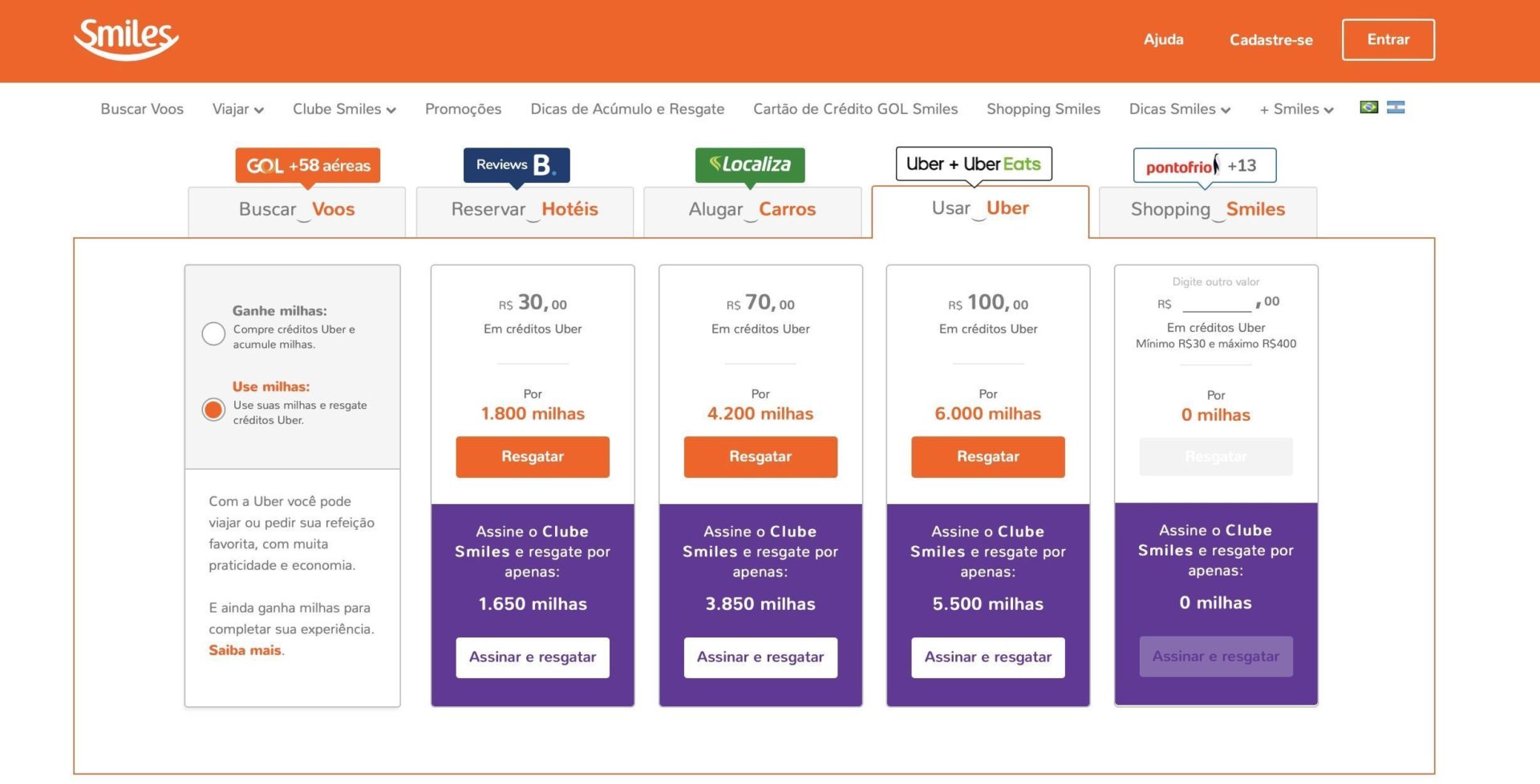Expand the Viajar dropdown menu

(x=238, y=109)
